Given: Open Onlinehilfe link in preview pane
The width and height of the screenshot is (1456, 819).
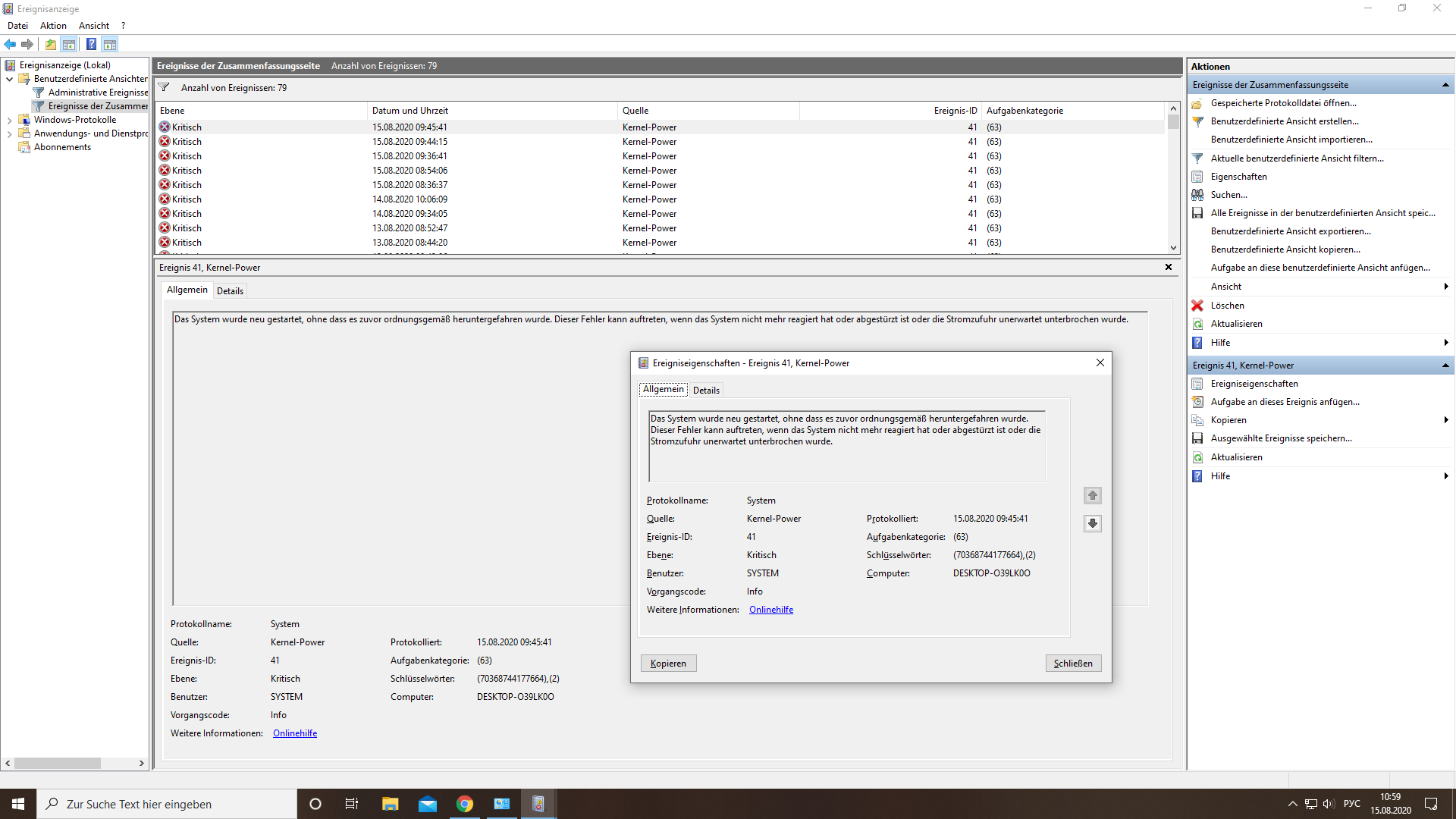Looking at the screenshot, I should click(x=295, y=733).
